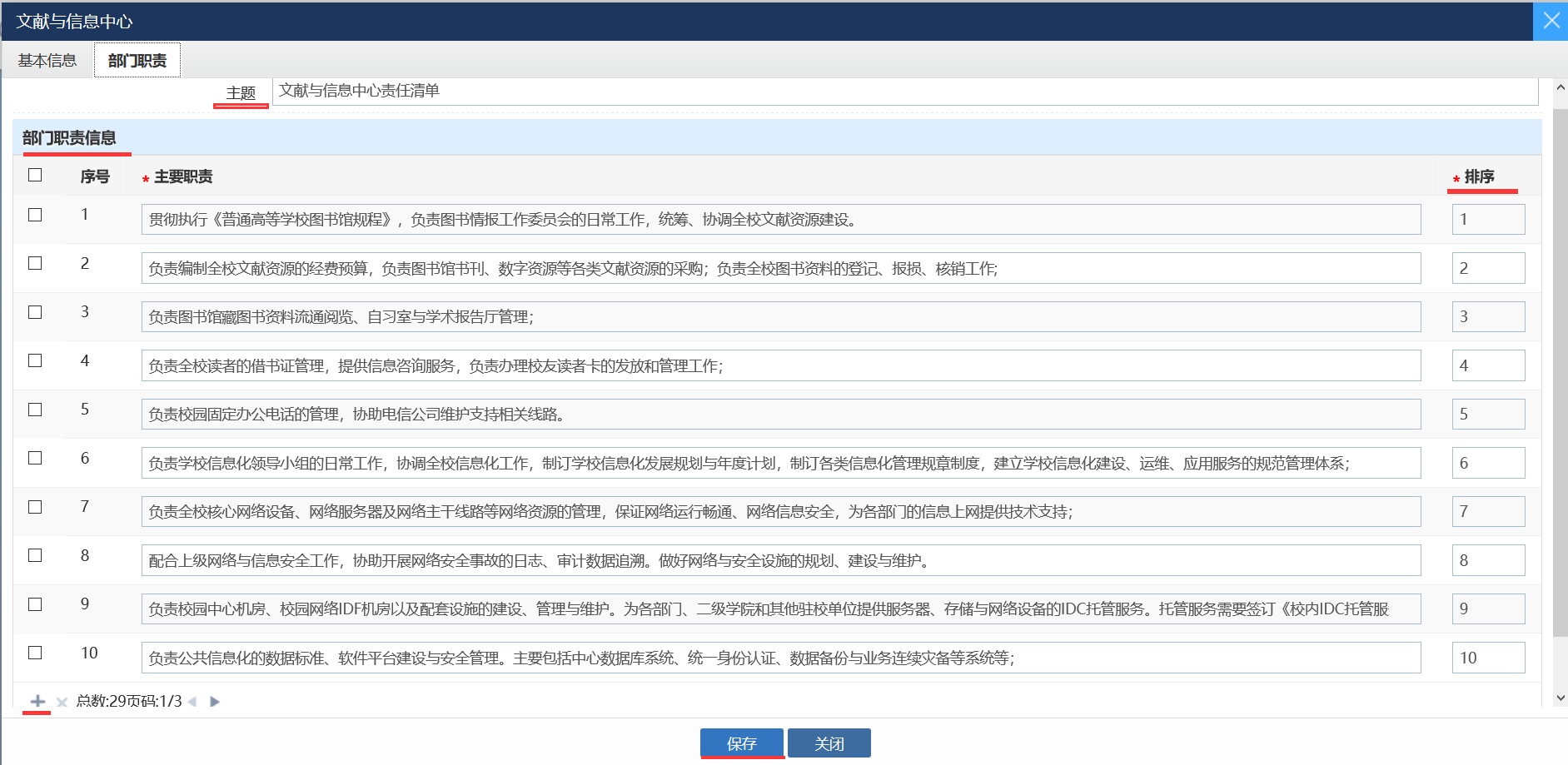Focus row 8 主要职责 text field
Screen dimensions: 1568x765
coord(780,560)
